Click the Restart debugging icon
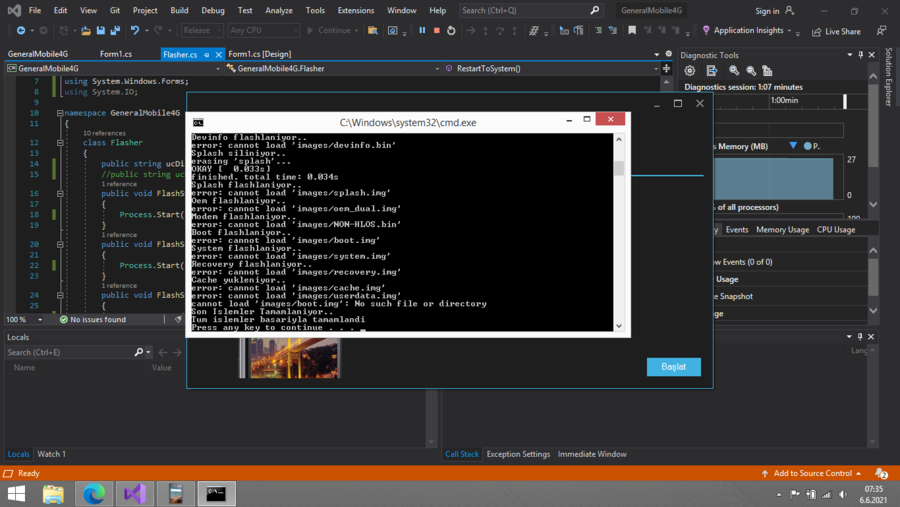This screenshot has height=507, width=900. (x=451, y=31)
